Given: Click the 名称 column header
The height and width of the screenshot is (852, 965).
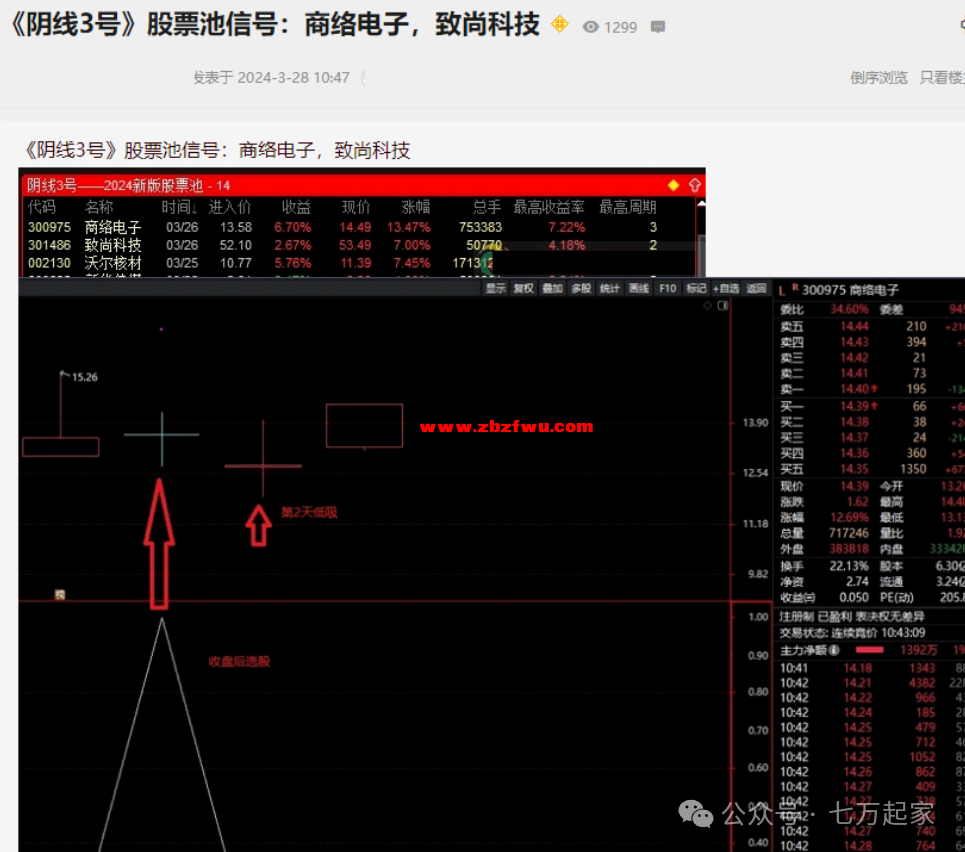Looking at the screenshot, I should point(99,207).
